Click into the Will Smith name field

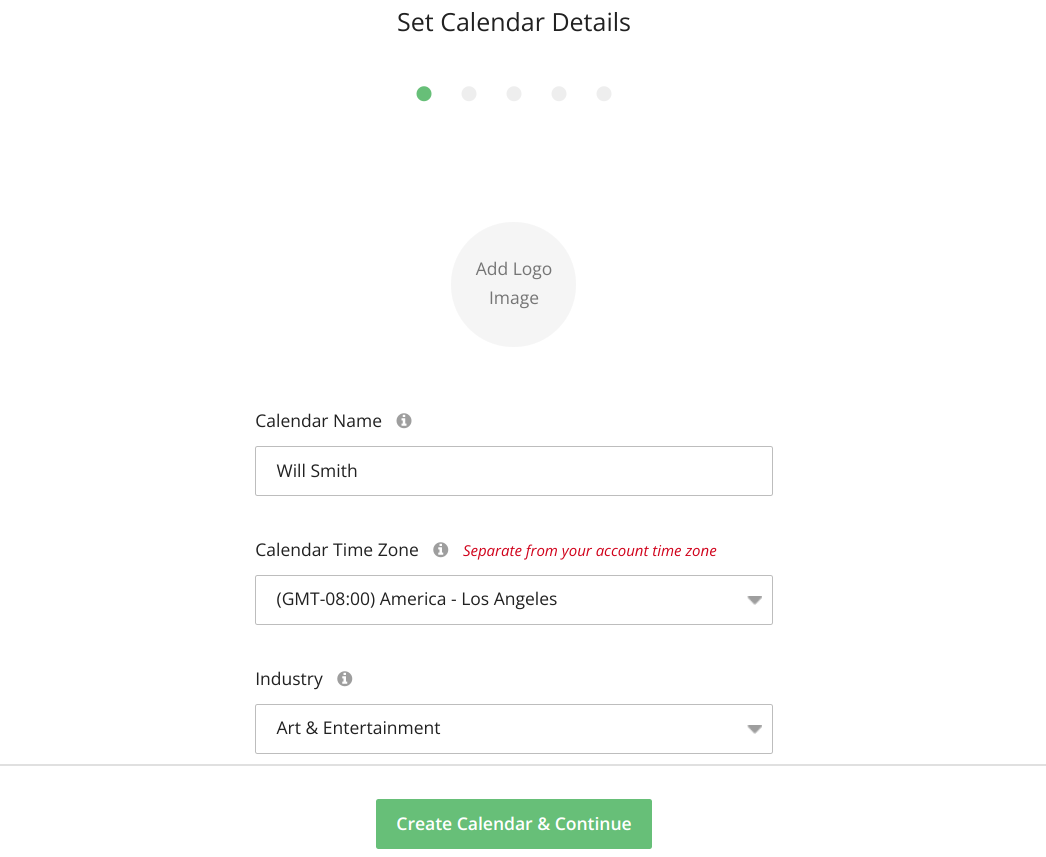513,471
